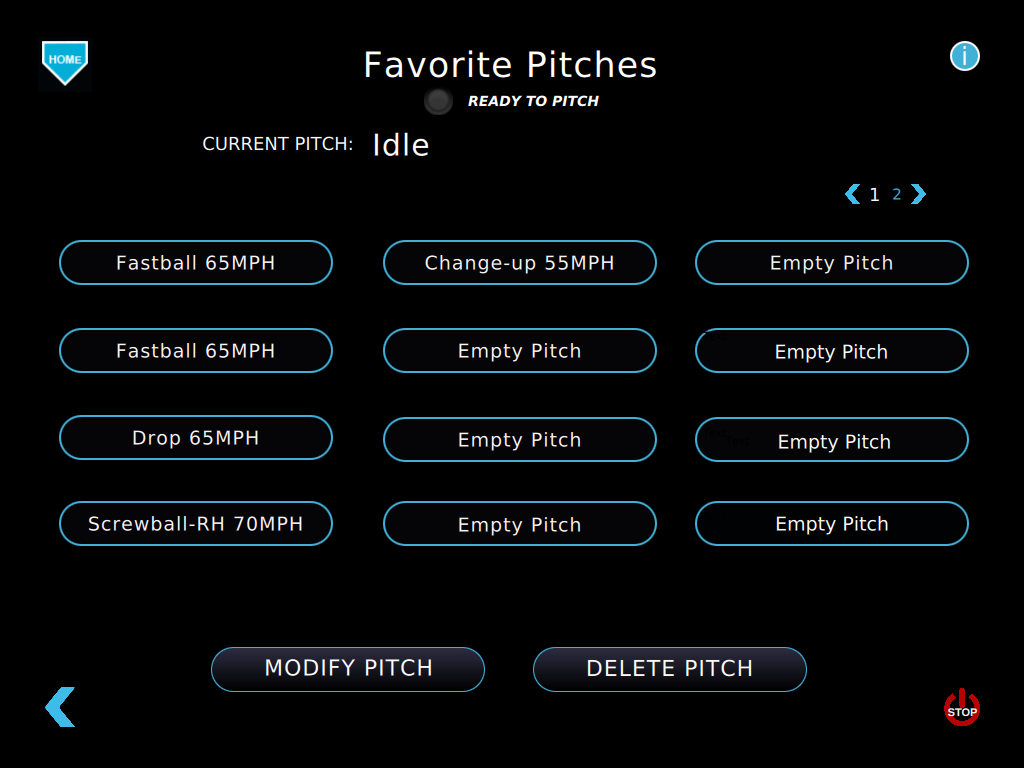Choose the Drop 65MPH pitch
The height and width of the screenshot is (768, 1024).
point(195,438)
